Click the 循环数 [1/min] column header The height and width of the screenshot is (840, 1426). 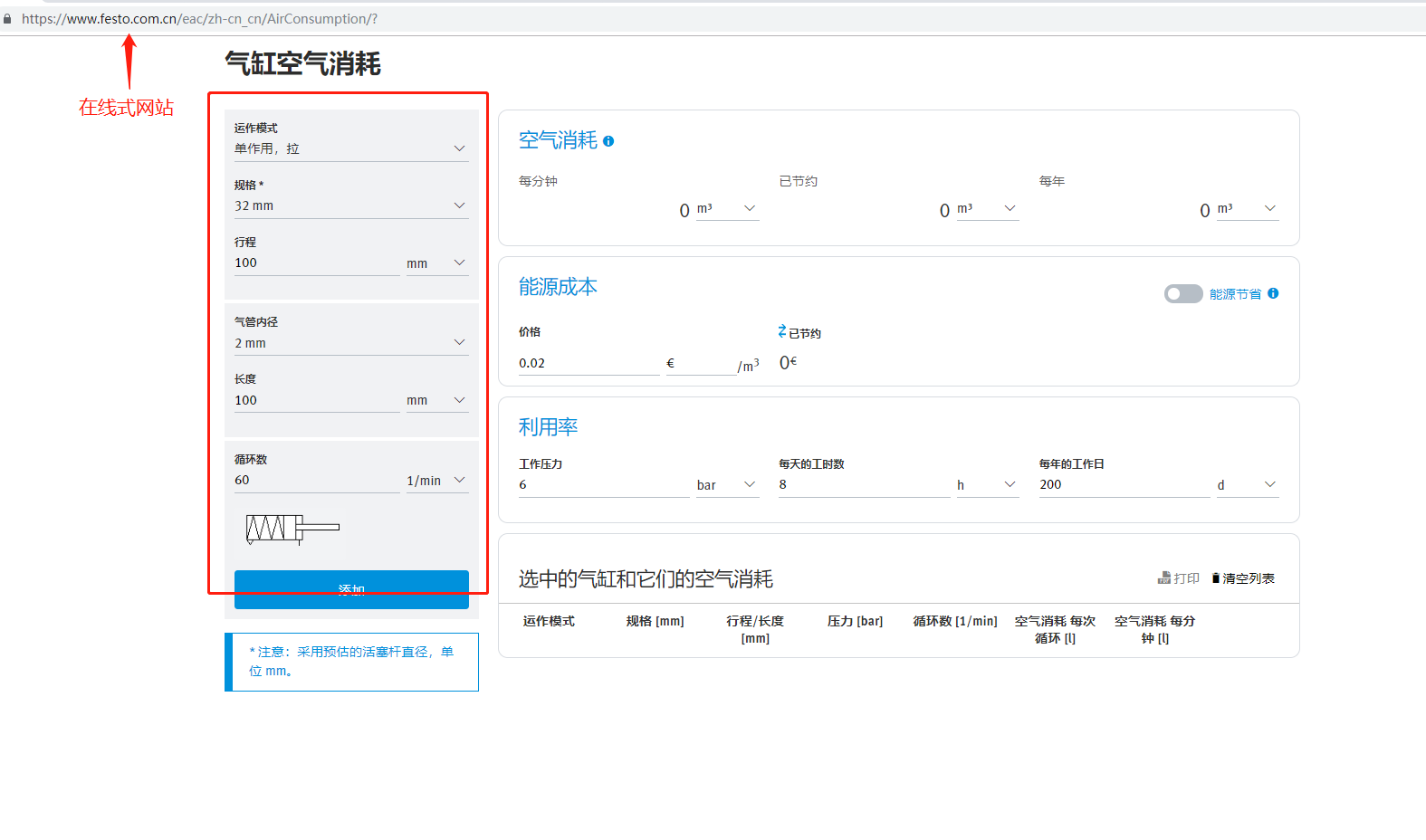tap(955, 621)
